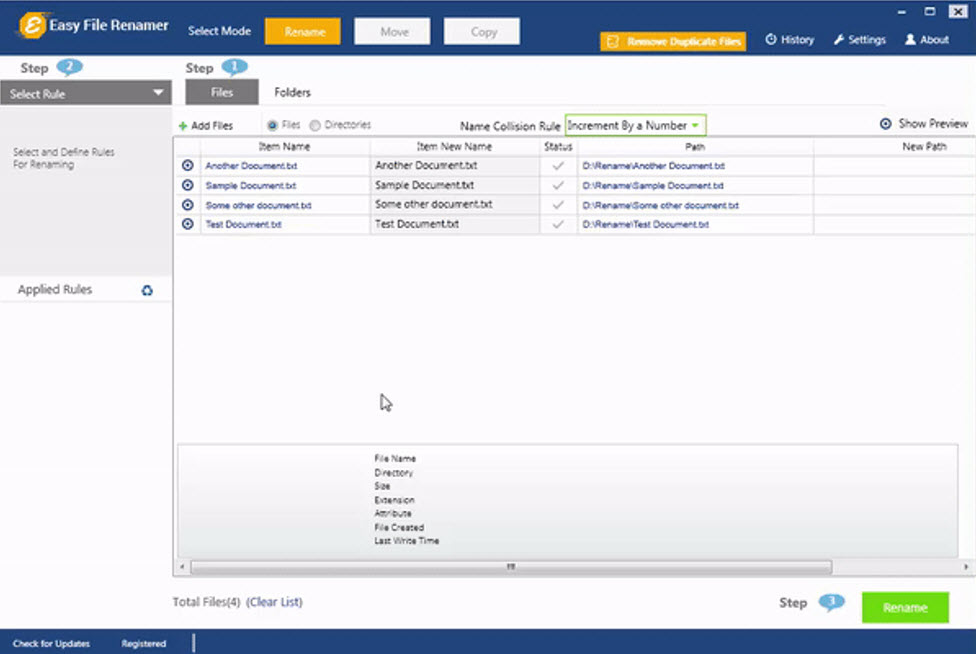Click the Registered status label
Image resolution: width=976 pixels, height=654 pixels.
coord(143,643)
